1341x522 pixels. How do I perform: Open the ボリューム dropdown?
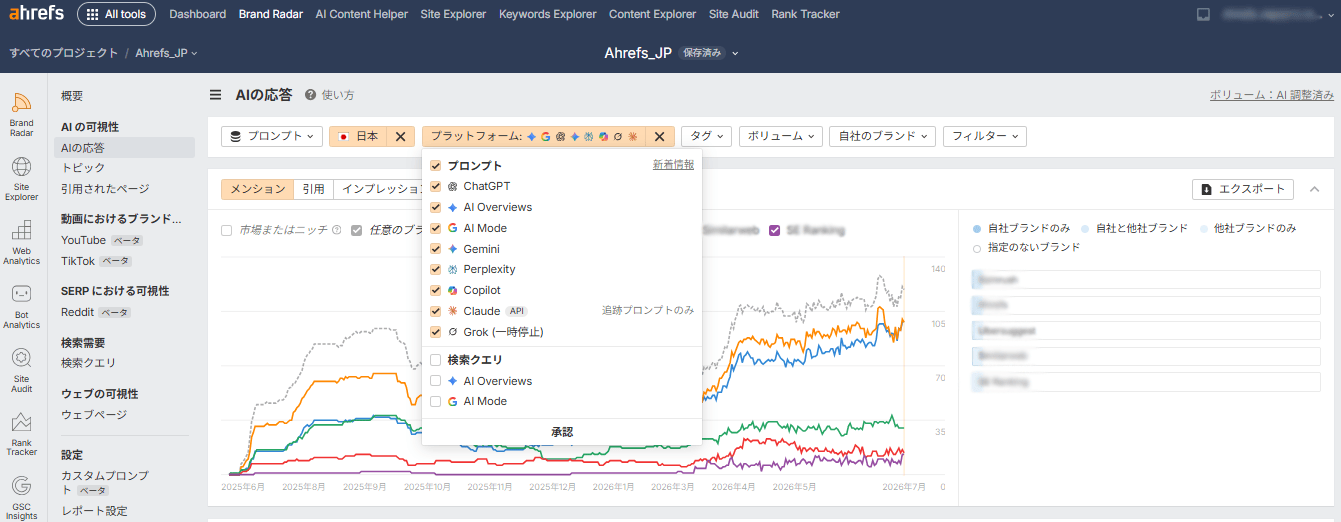[x=780, y=136]
